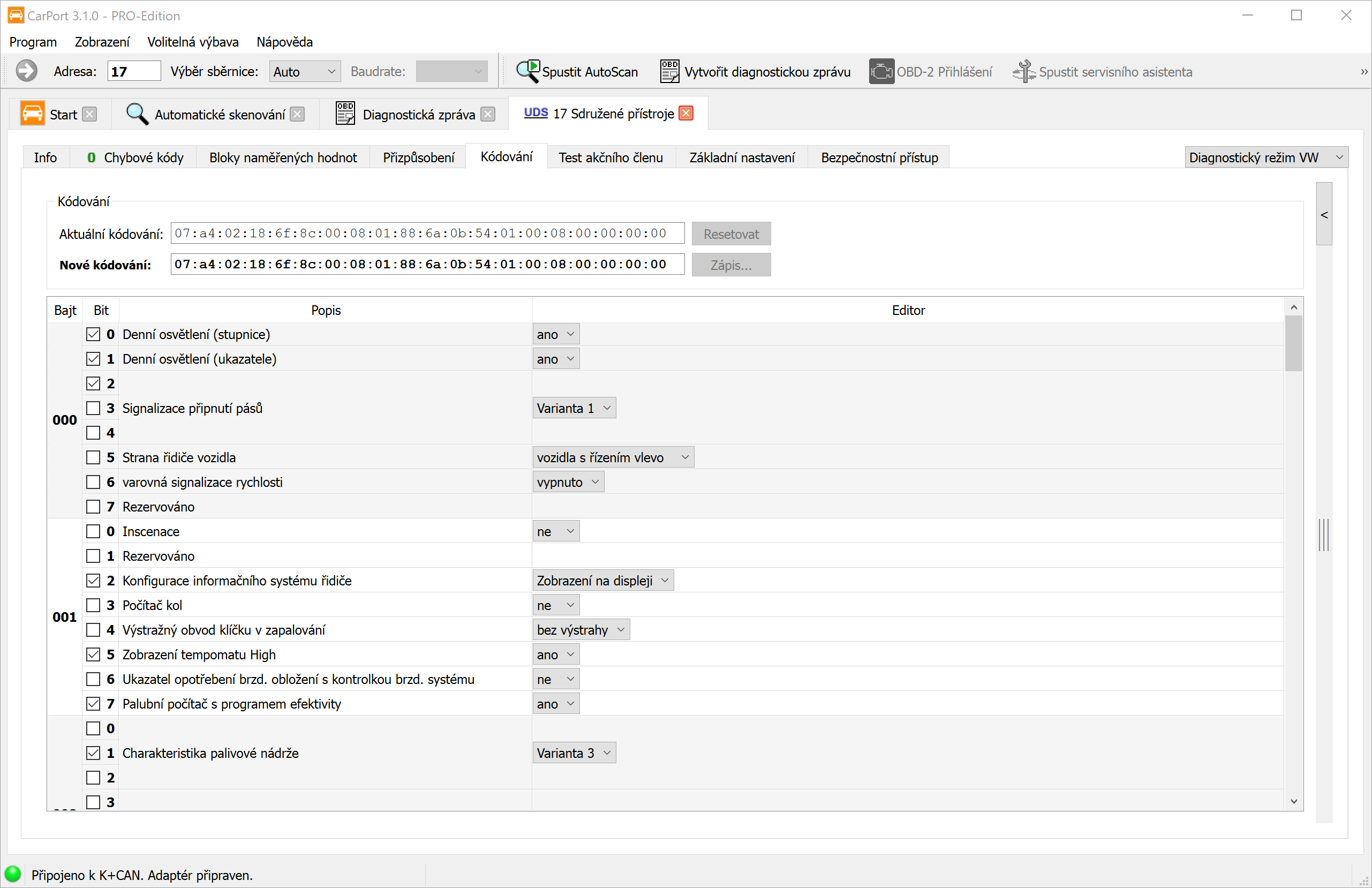1372x888 pixels.
Task: Toggle checkbox for Signalizace připnutí pásů bit 3
Action: pos(93,408)
